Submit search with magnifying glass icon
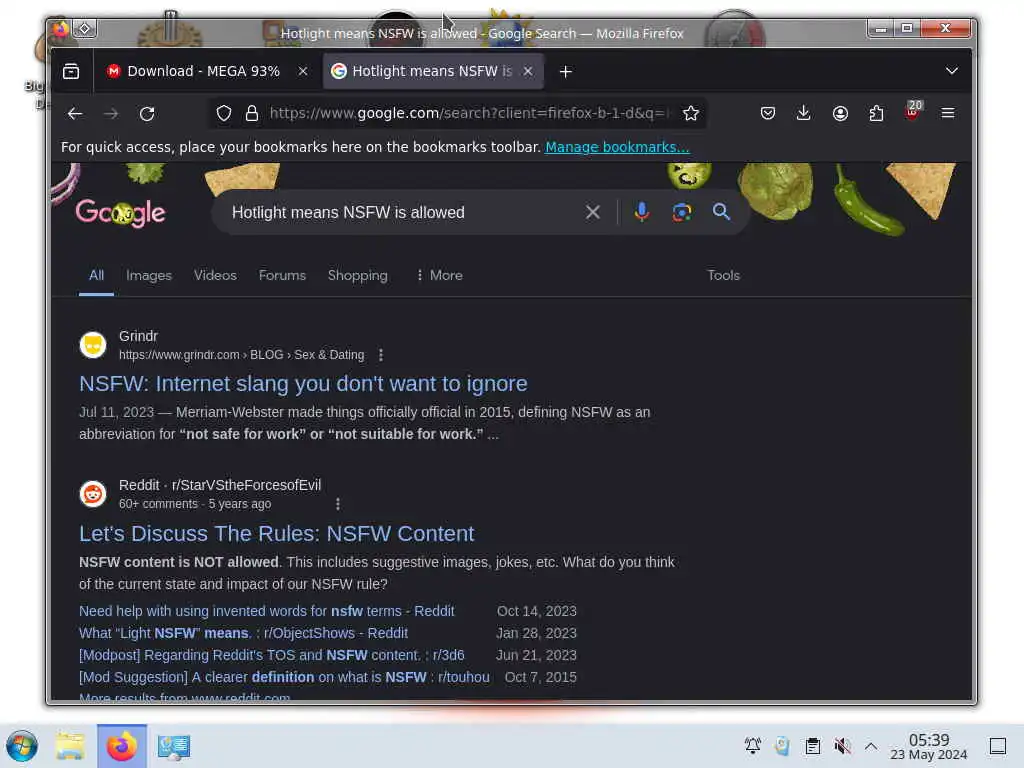The height and width of the screenshot is (768, 1024). pos(722,212)
